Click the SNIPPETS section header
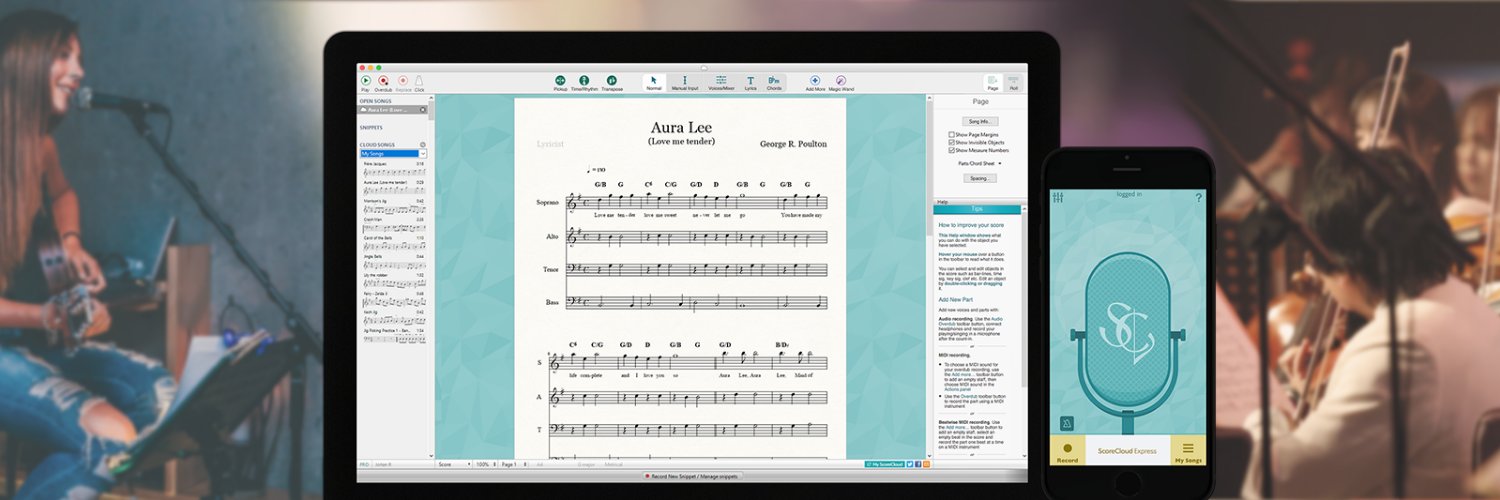The width and height of the screenshot is (1500, 500). [x=371, y=127]
